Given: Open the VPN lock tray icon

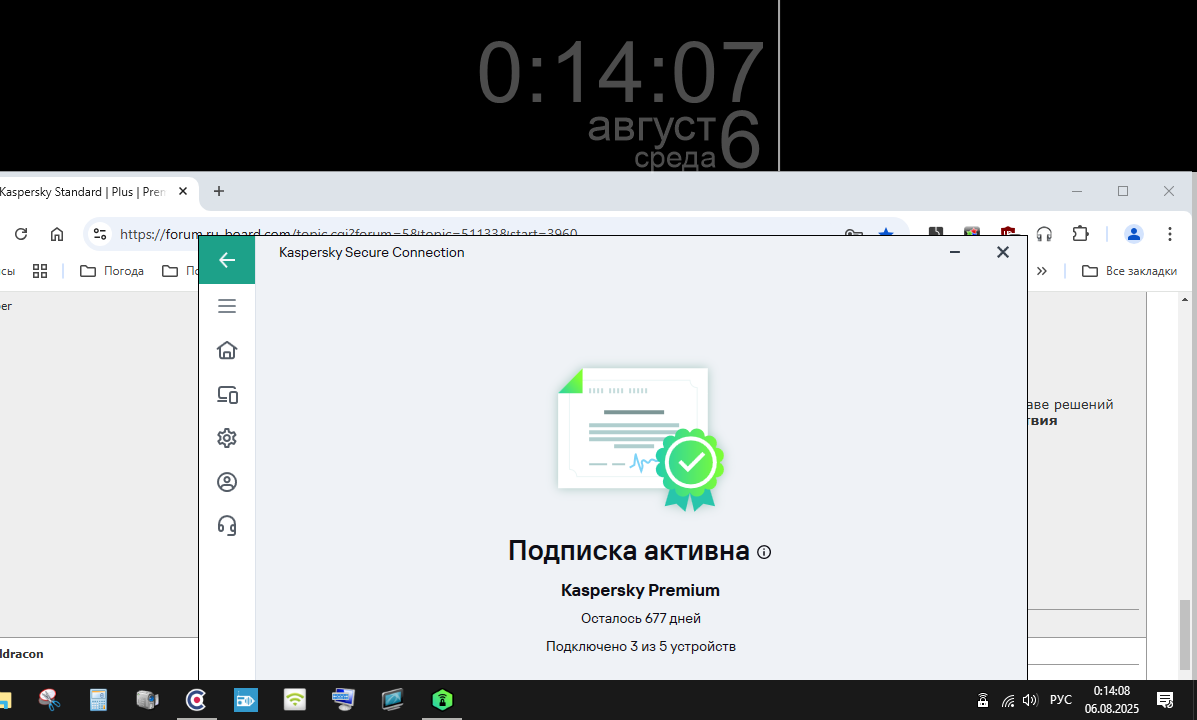Looking at the screenshot, I should tap(983, 699).
